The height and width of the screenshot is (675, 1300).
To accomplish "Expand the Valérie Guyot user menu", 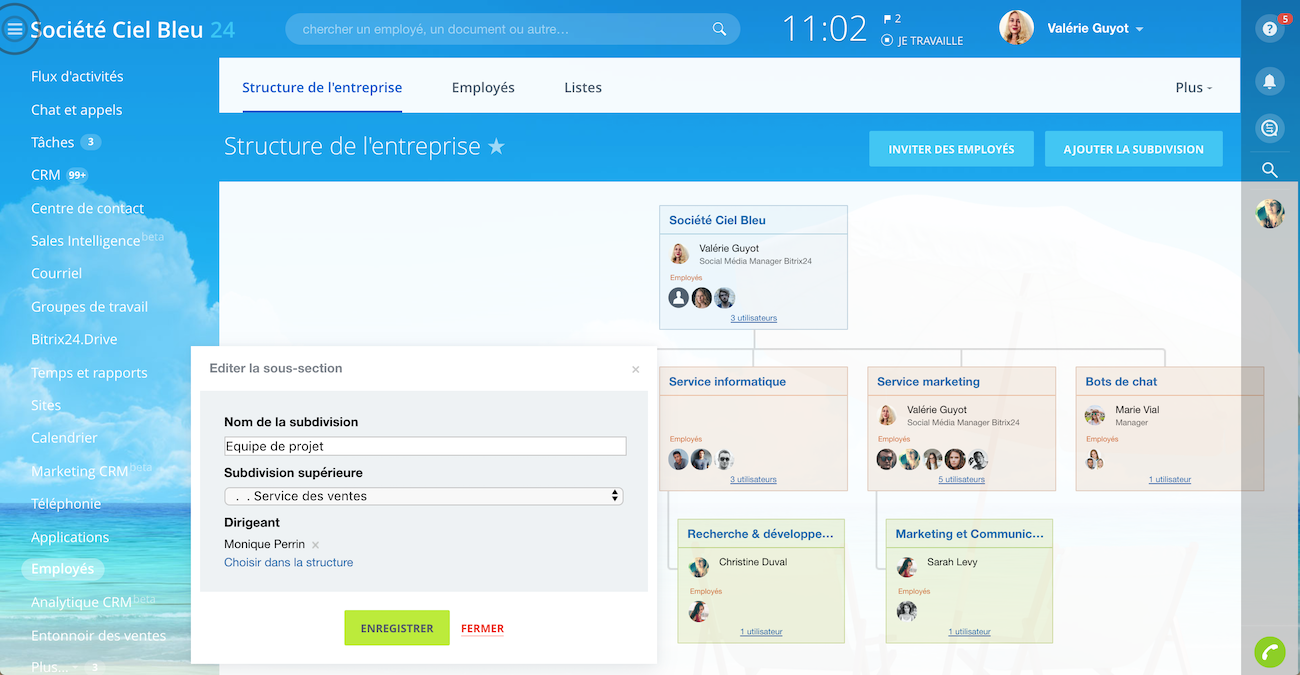I will click(1095, 29).
